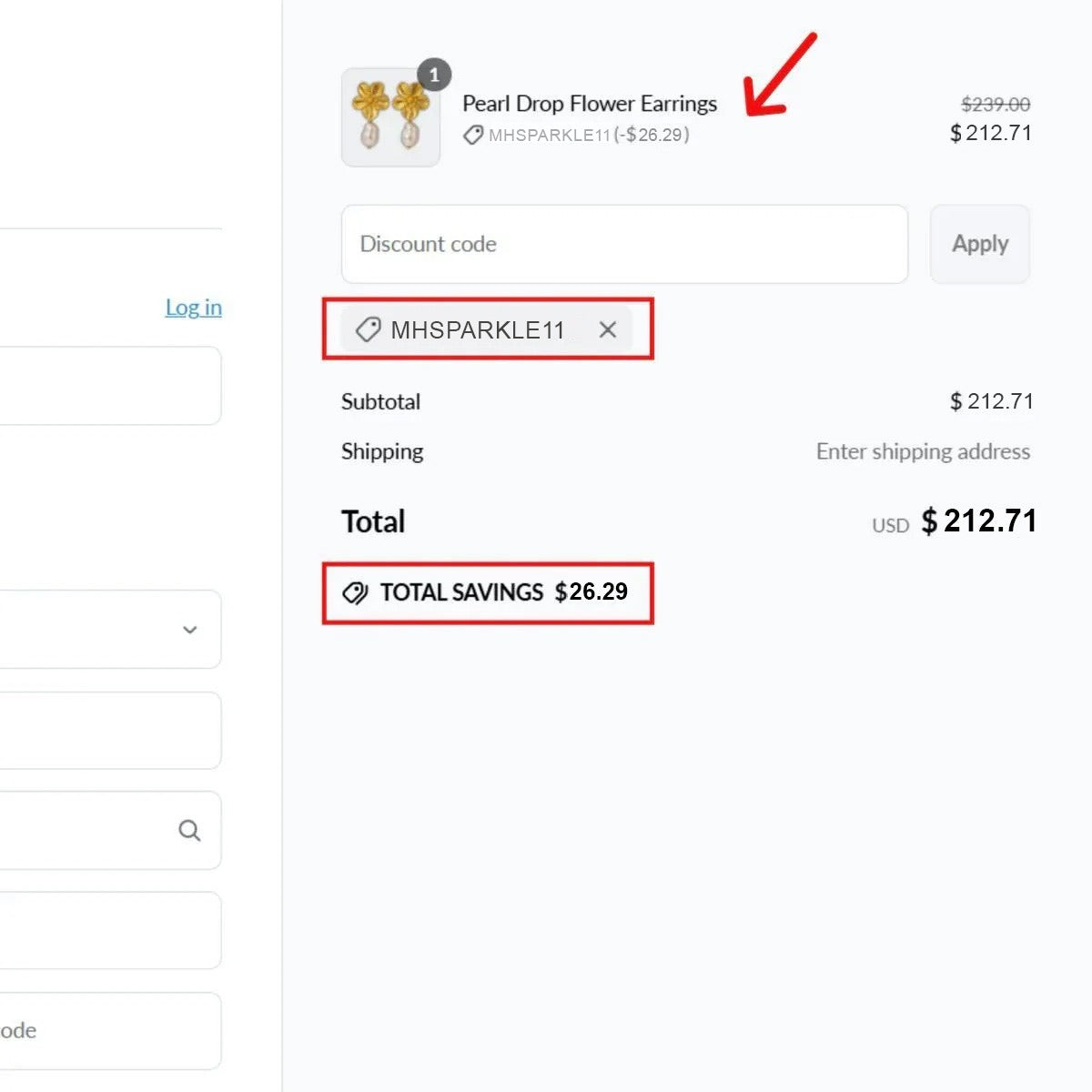Click the Pearl Drop Flower Earrings thumbnail

point(390,117)
